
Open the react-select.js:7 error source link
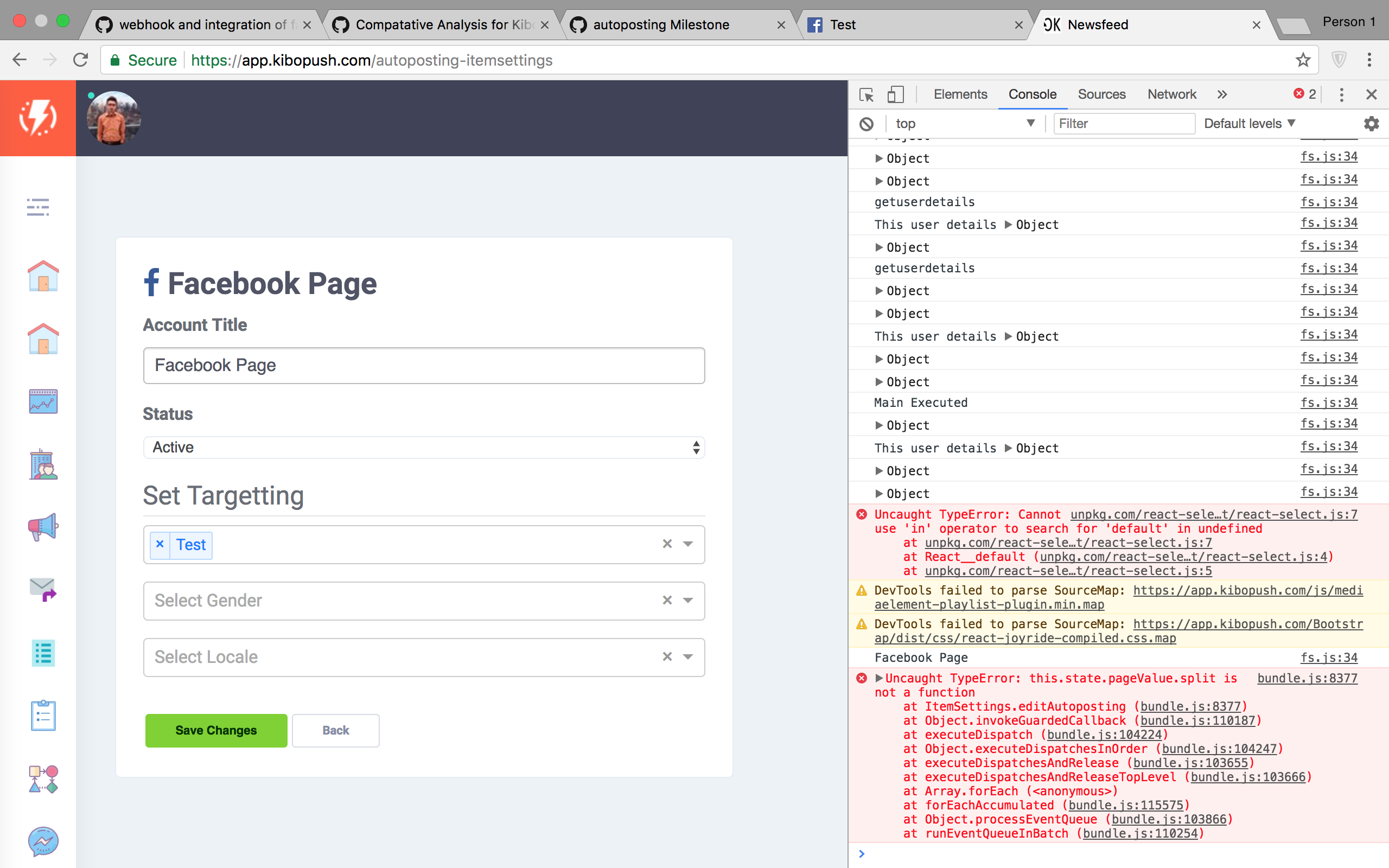click(x=1214, y=514)
